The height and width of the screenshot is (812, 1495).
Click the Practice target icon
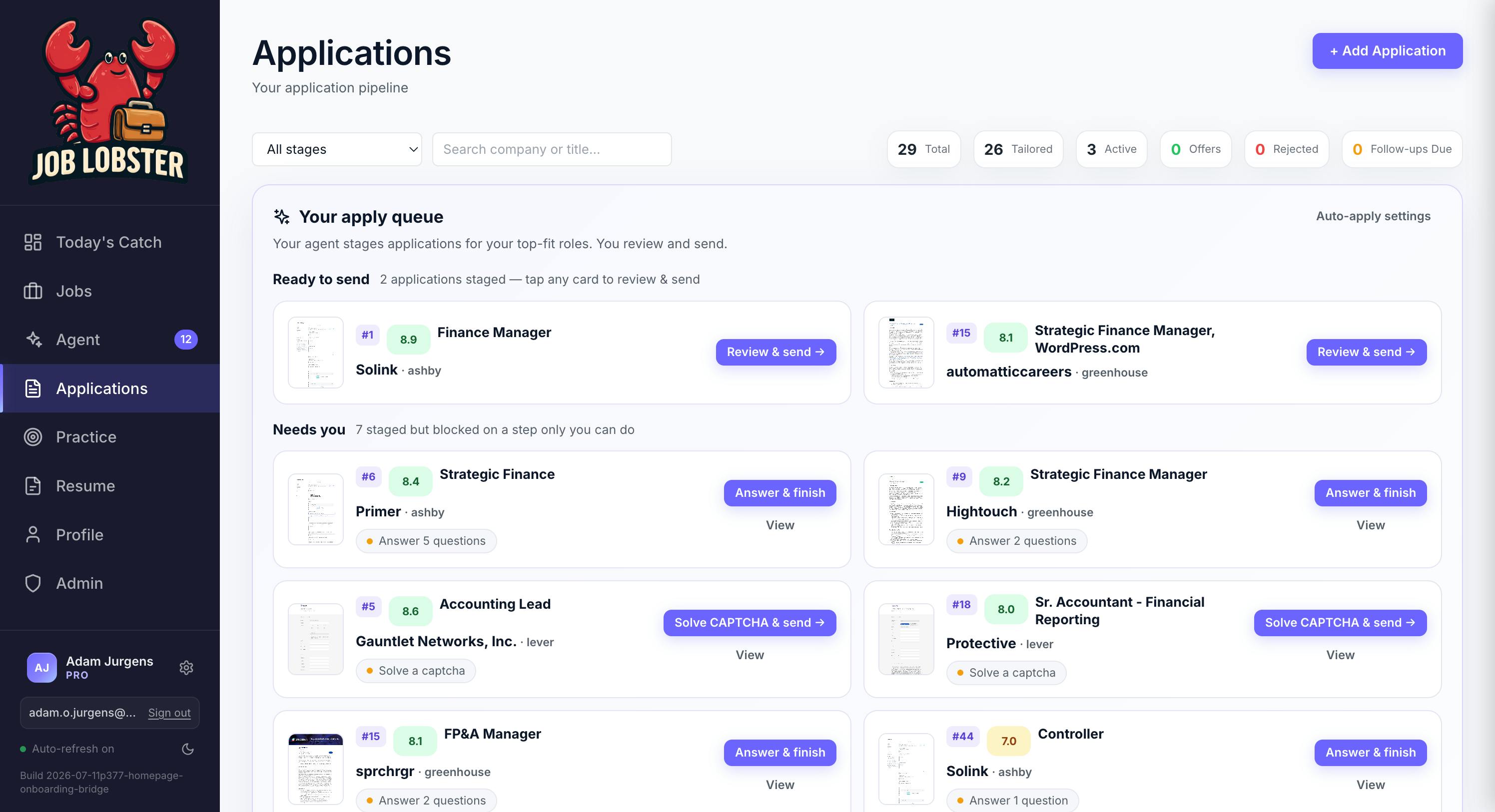[33, 437]
